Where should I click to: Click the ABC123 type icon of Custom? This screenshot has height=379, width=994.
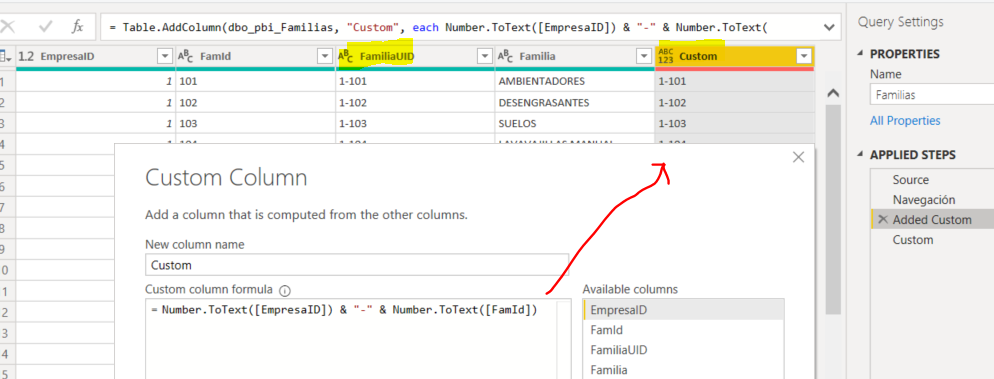click(666, 56)
